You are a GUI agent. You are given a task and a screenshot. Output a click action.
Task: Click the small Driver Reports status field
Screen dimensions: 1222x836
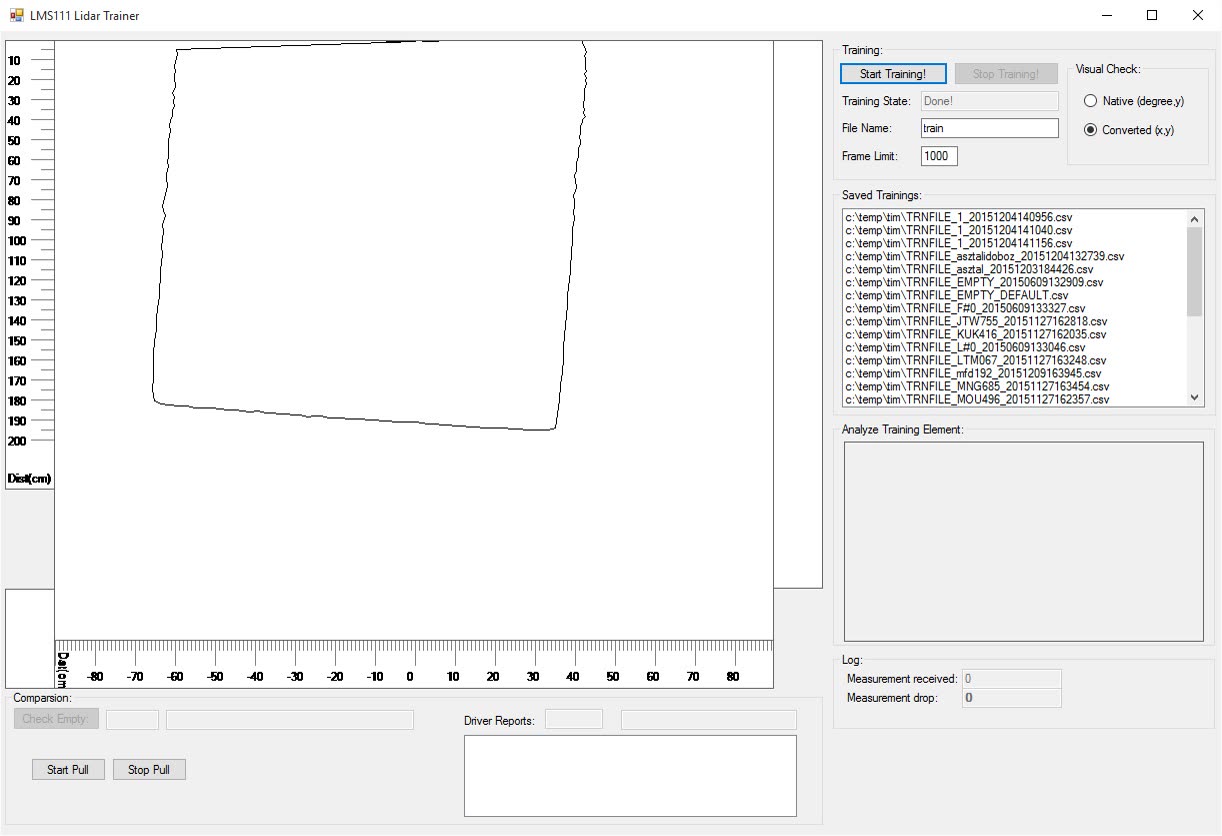574,720
